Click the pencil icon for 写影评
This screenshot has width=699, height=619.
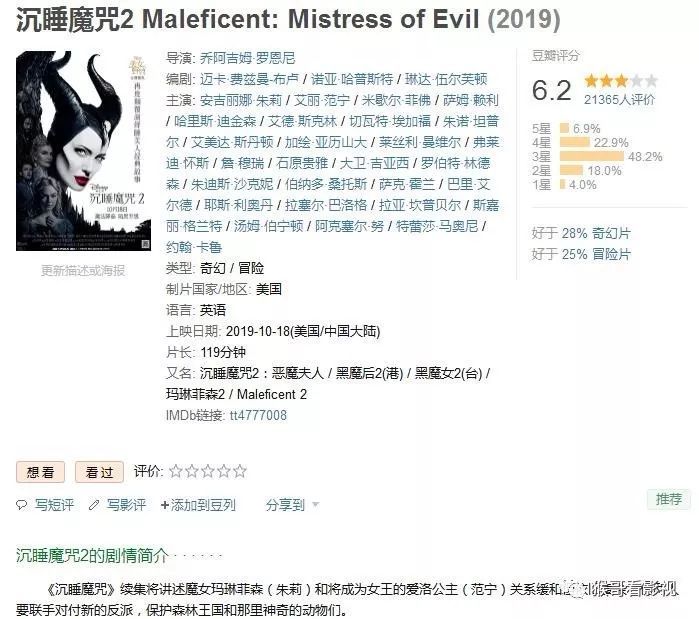[94, 505]
